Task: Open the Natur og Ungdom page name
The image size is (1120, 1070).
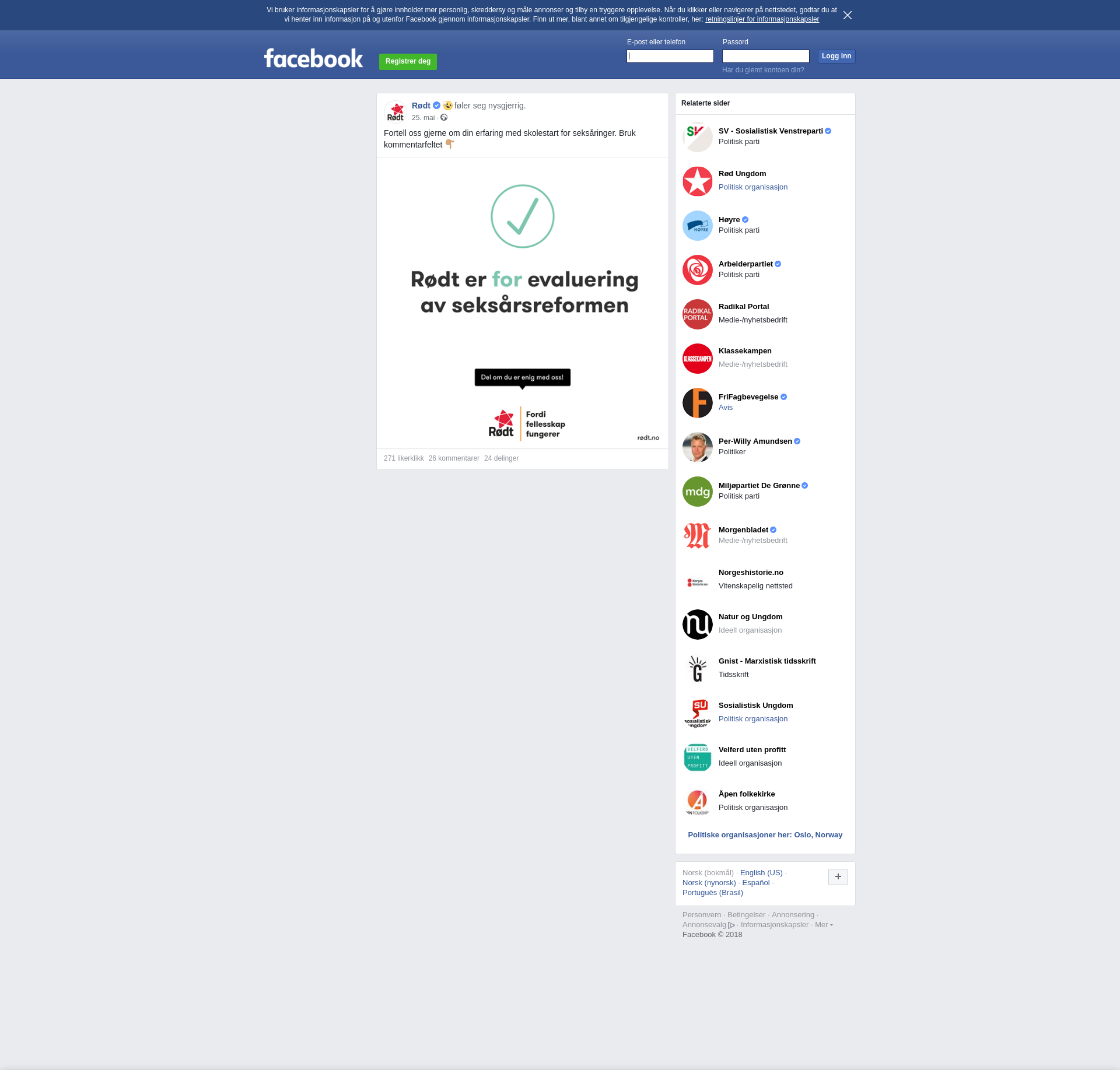Action: click(x=751, y=617)
